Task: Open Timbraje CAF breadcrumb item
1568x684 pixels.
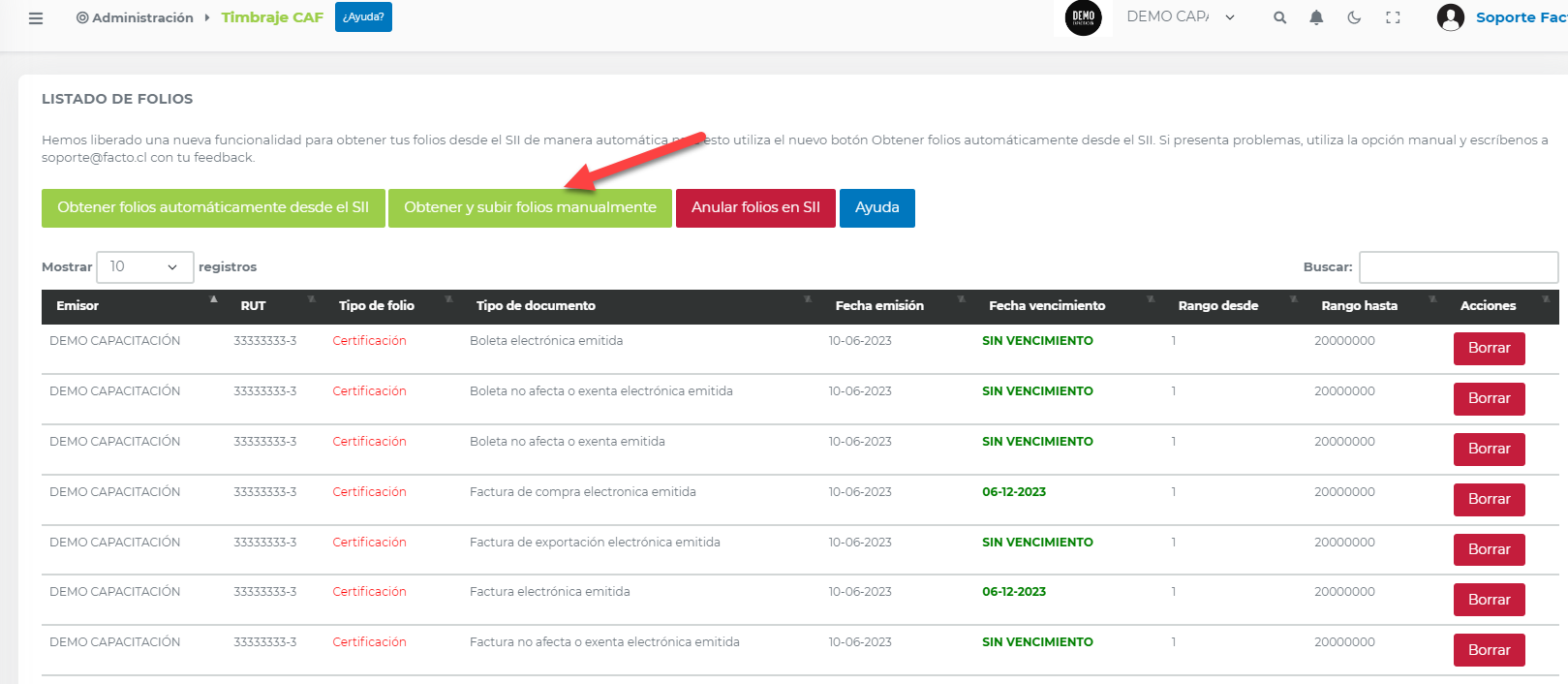Action: tap(272, 17)
